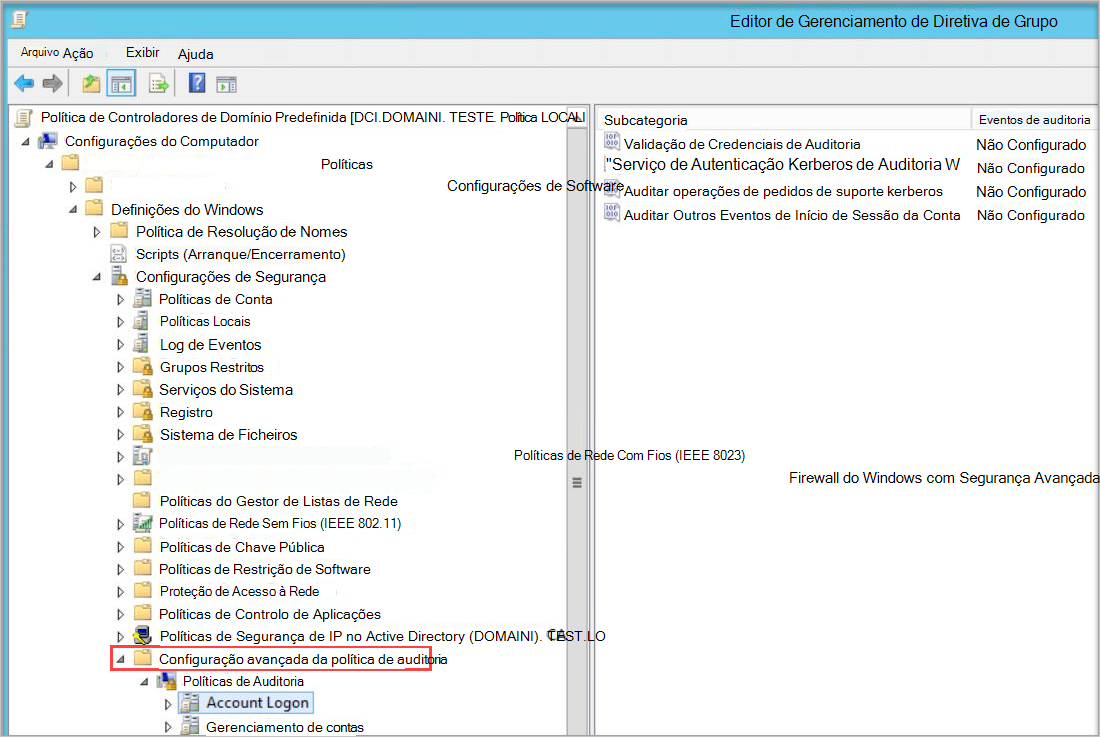Select Auditar operações de pedidos de suporte kerberos

pyautogui.click(x=783, y=191)
